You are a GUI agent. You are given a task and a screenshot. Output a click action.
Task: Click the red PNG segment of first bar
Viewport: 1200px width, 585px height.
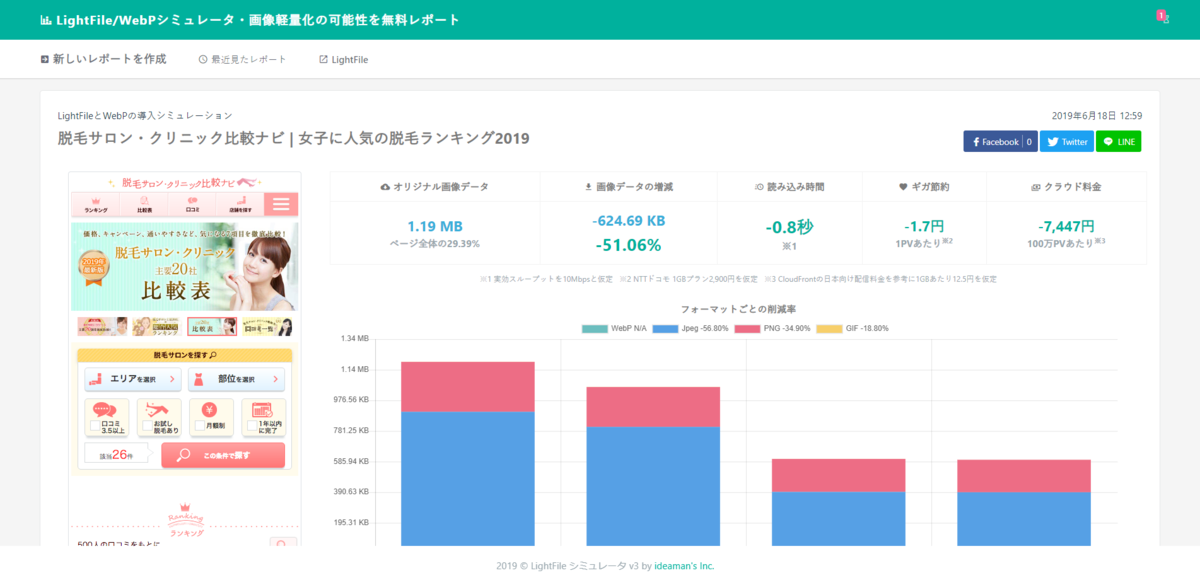[x=468, y=387]
